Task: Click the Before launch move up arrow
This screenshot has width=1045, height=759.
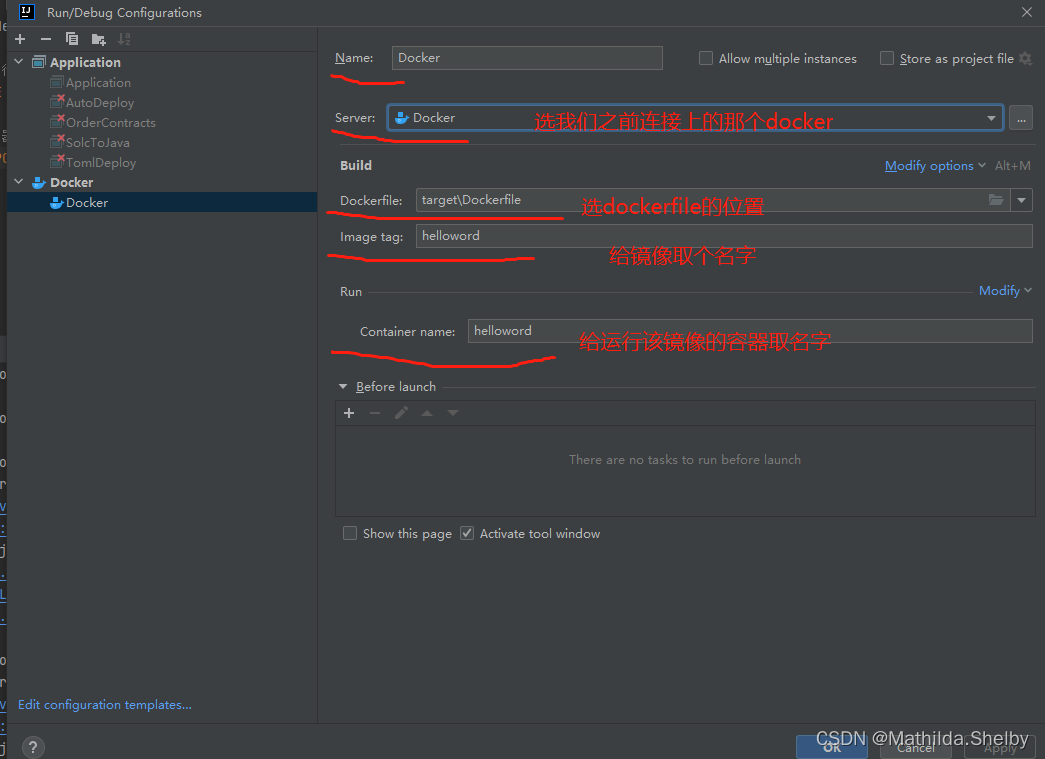Action: point(427,413)
